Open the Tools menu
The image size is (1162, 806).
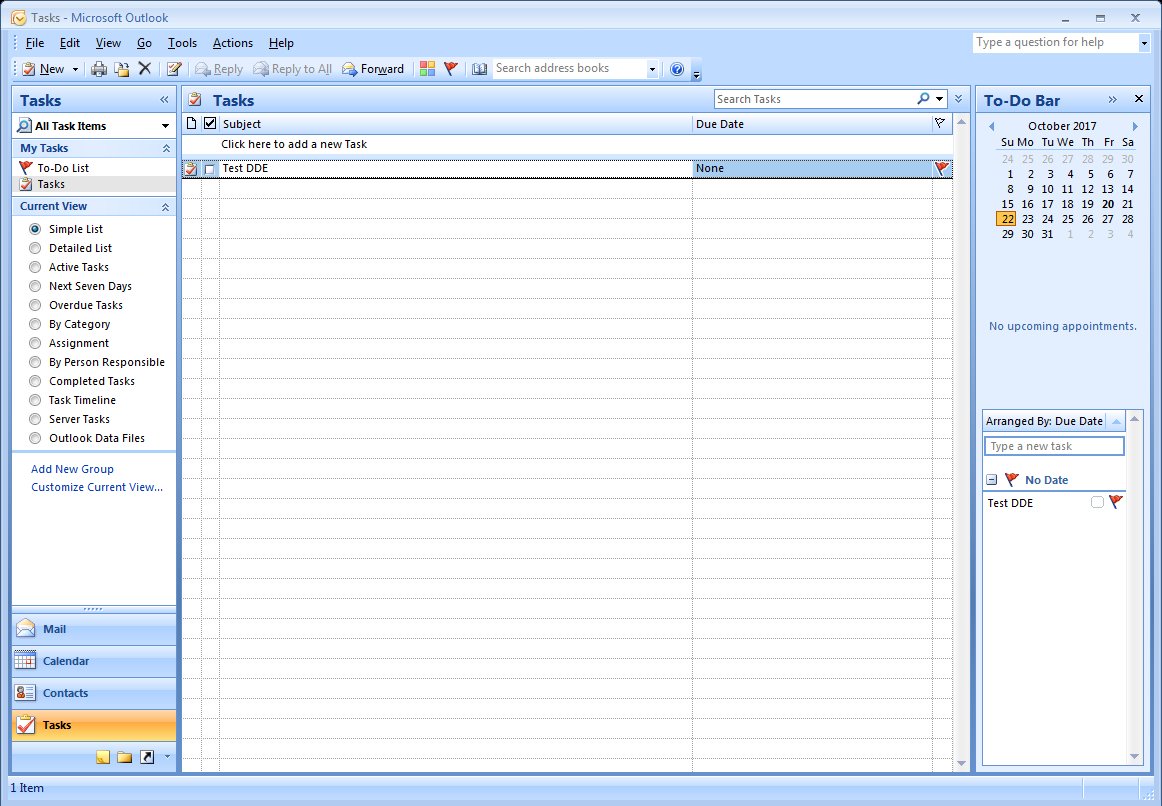(182, 43)
